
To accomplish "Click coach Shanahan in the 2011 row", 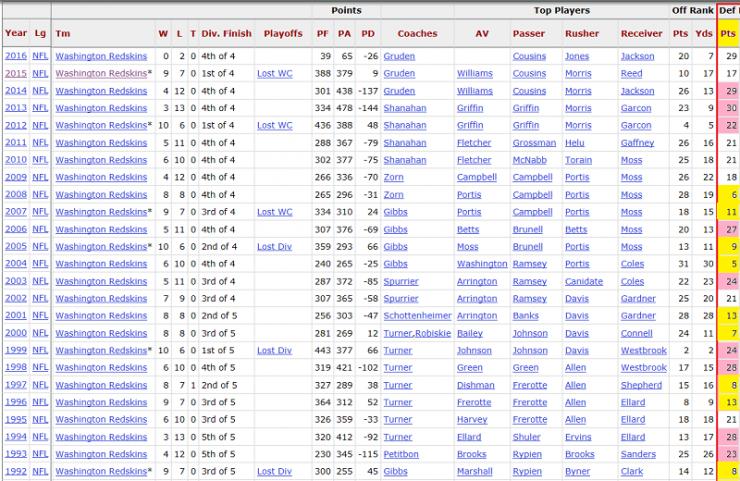I will 405,143.
